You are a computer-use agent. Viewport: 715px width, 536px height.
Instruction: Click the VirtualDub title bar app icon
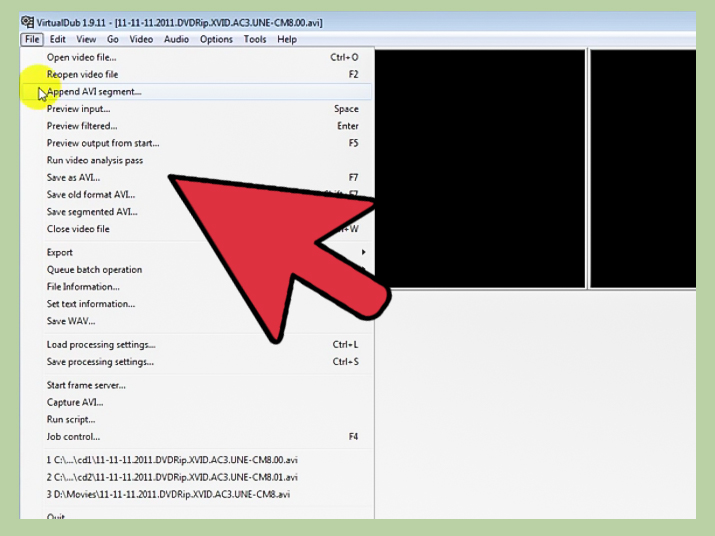27,22
